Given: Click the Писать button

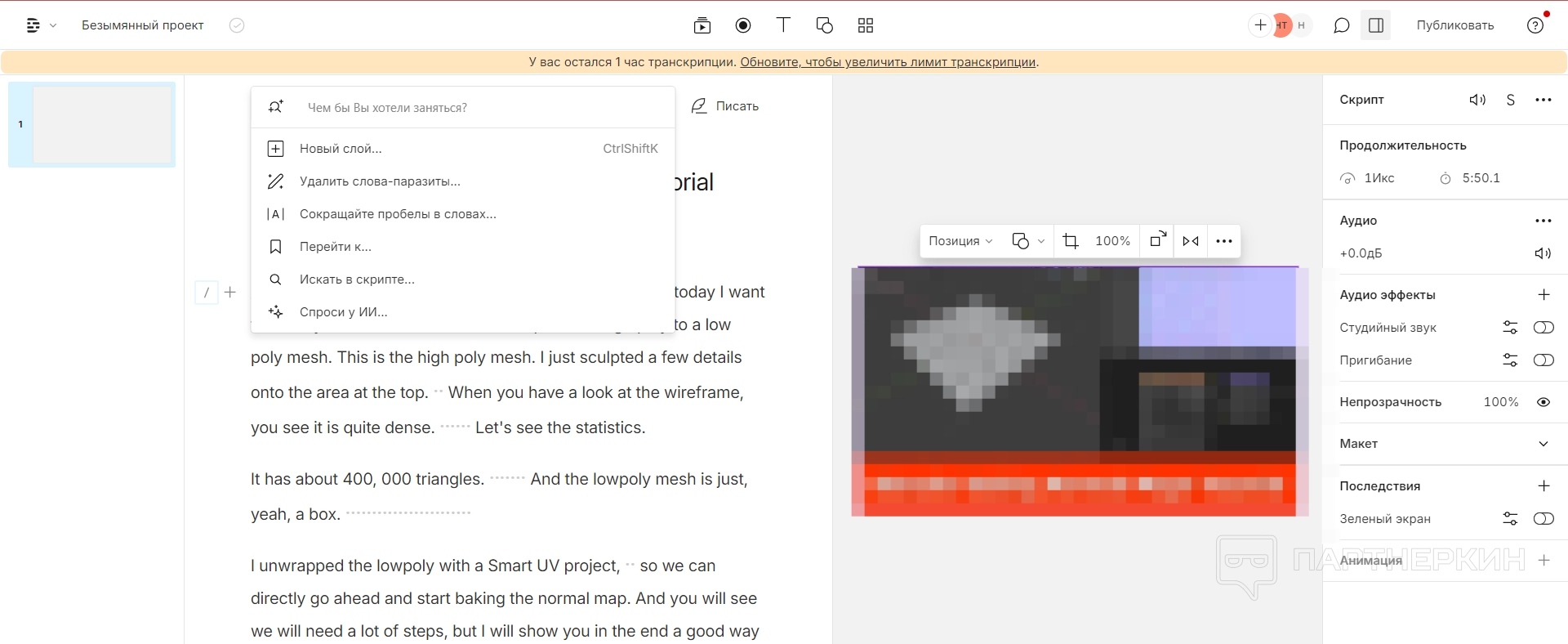Looking at the screenshot, I should coord(725,106).
